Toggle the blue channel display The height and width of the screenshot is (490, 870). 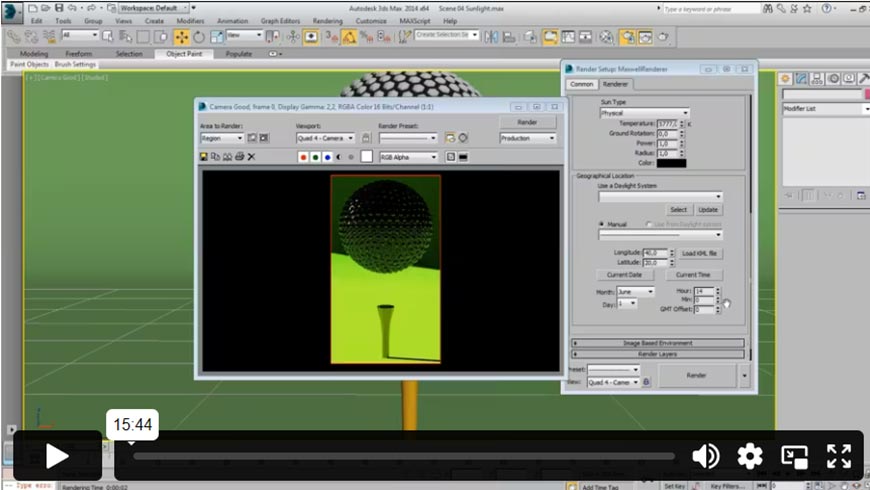[327, 157]
